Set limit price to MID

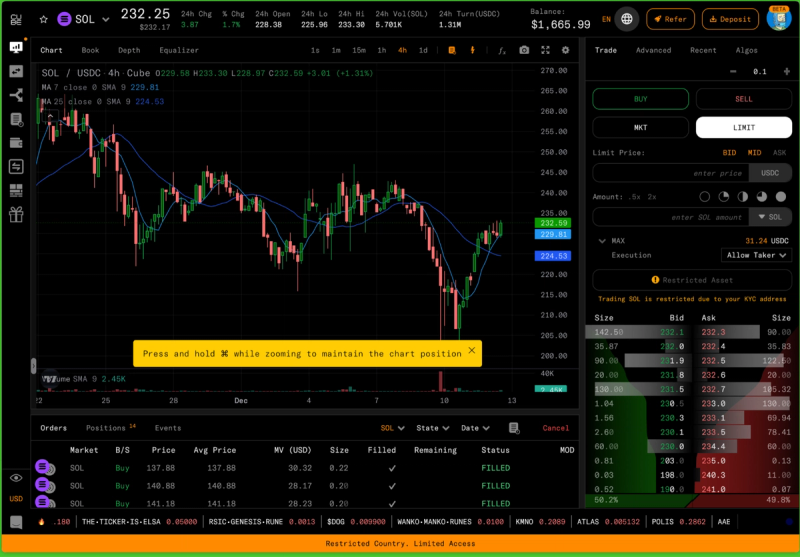coord(755,153)
